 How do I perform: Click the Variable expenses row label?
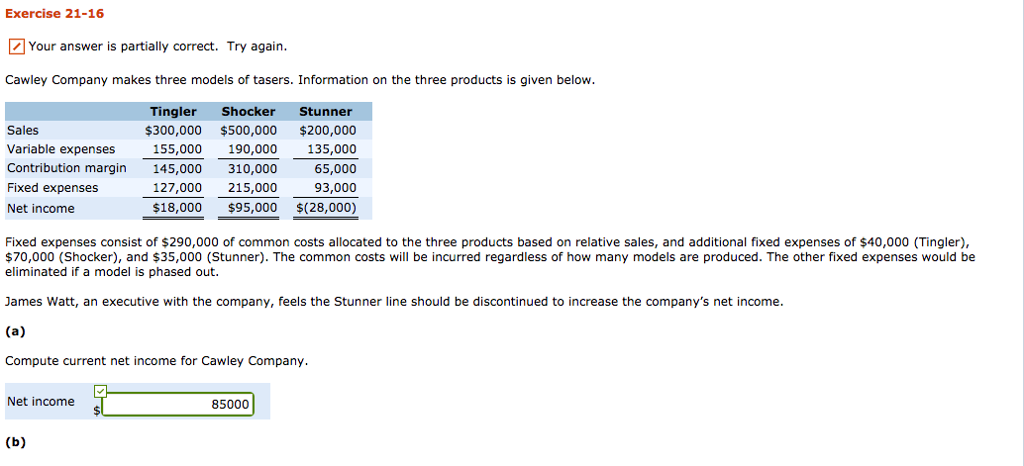(61, 149)
